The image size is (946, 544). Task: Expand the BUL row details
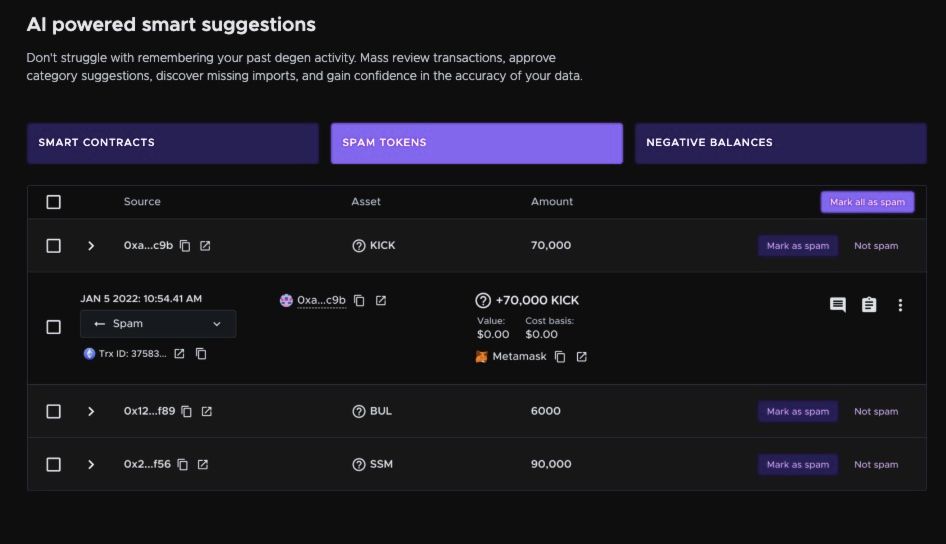(x=91, y=411)
